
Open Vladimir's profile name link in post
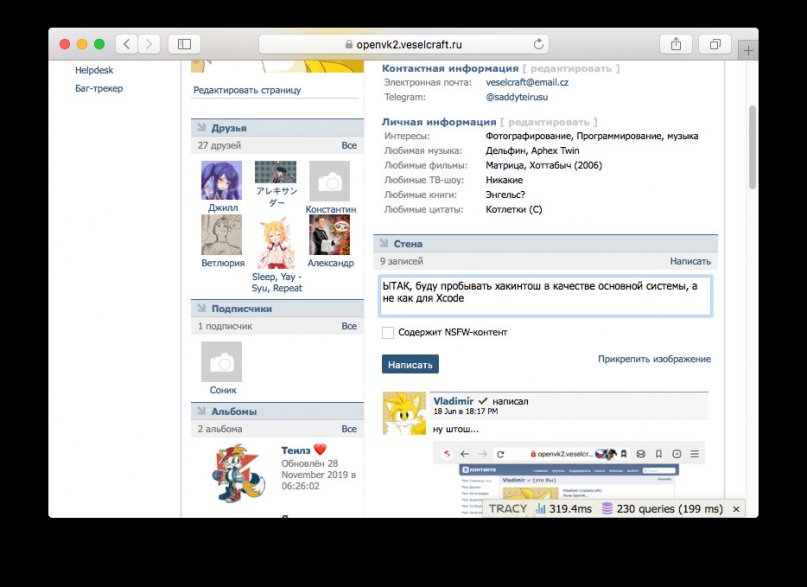(x=453, y=401)
